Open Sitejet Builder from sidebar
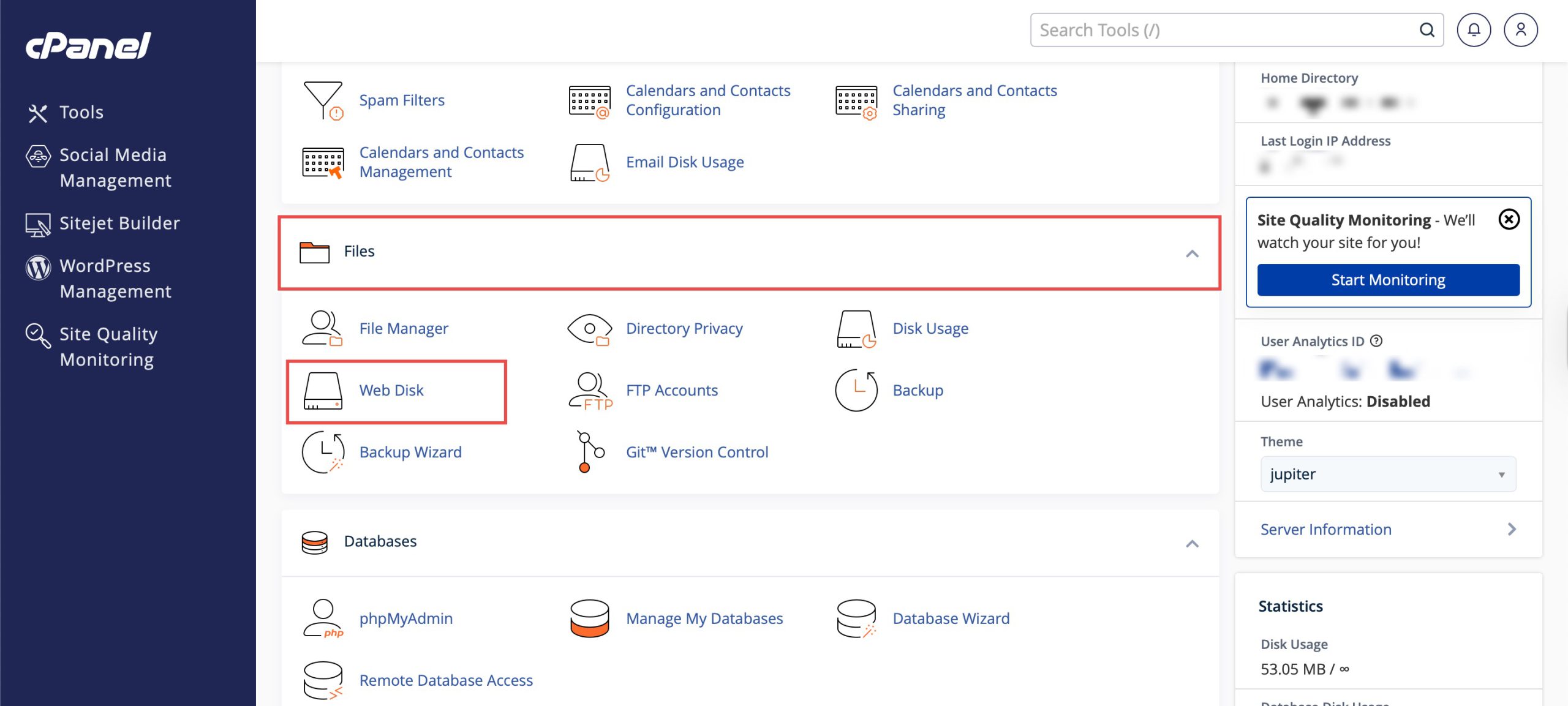The image size is (1568, 706). tap(119, 223)
